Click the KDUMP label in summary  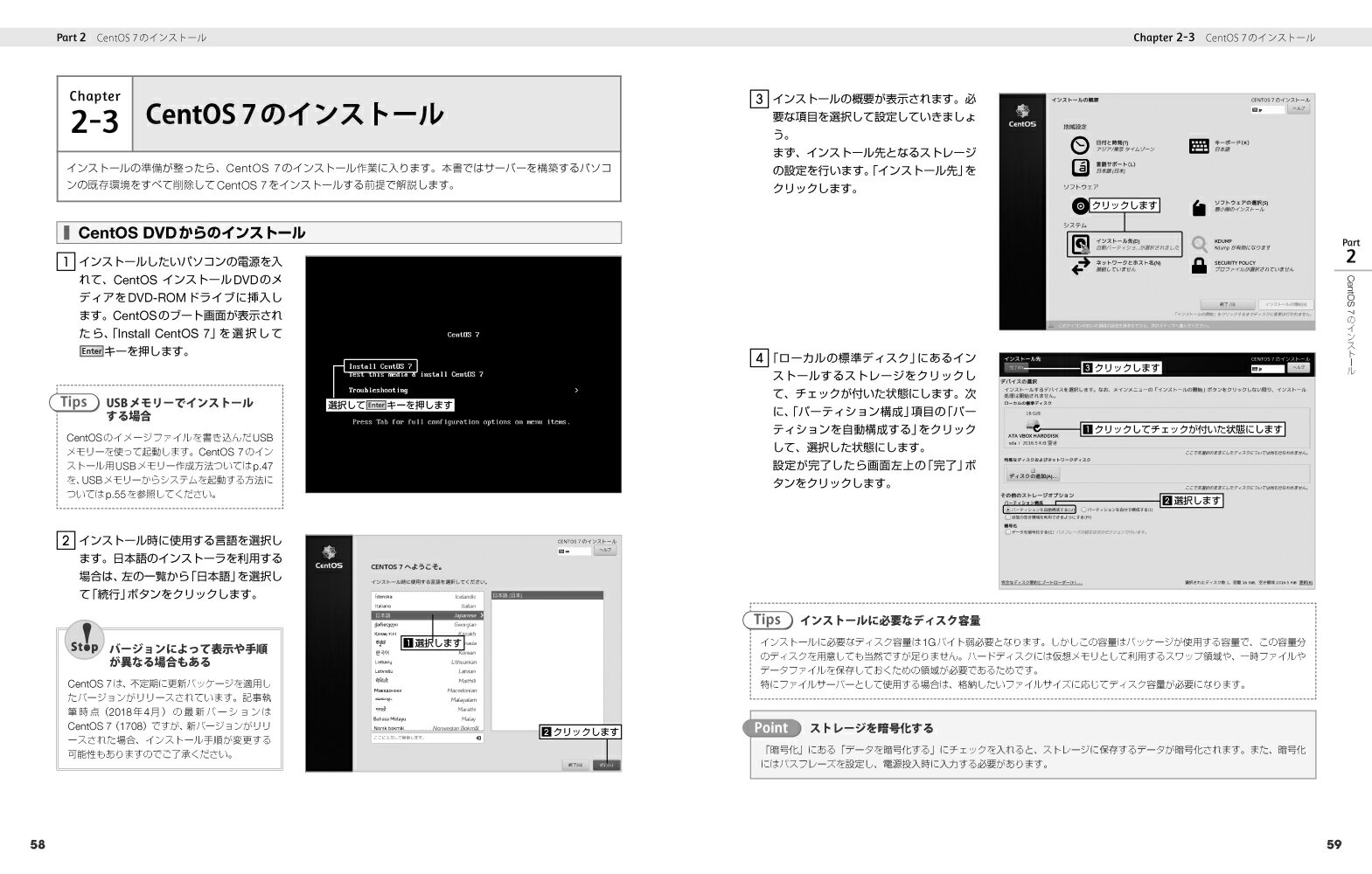click(1223, 241)
